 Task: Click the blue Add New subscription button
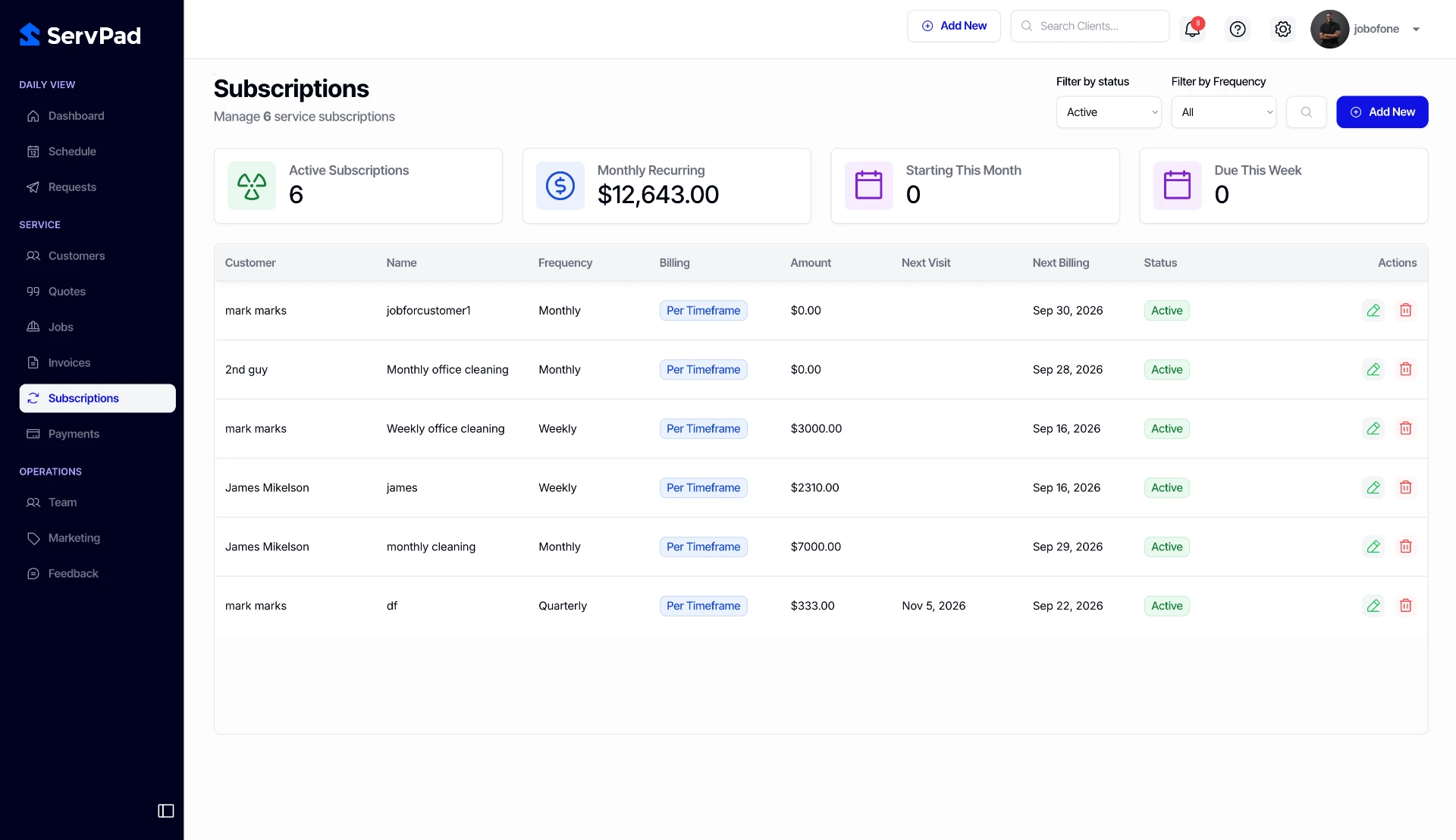click(1382, 112)
